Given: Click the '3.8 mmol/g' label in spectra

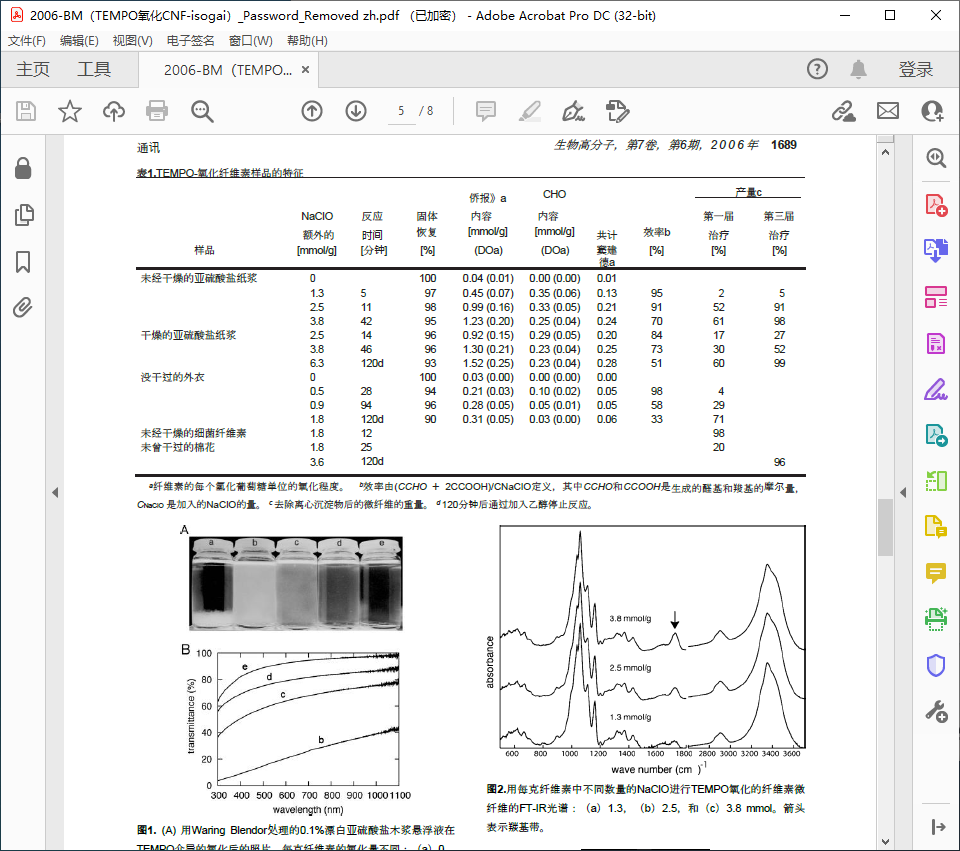Looking at the screenshot, I should (x=630, y=618).
